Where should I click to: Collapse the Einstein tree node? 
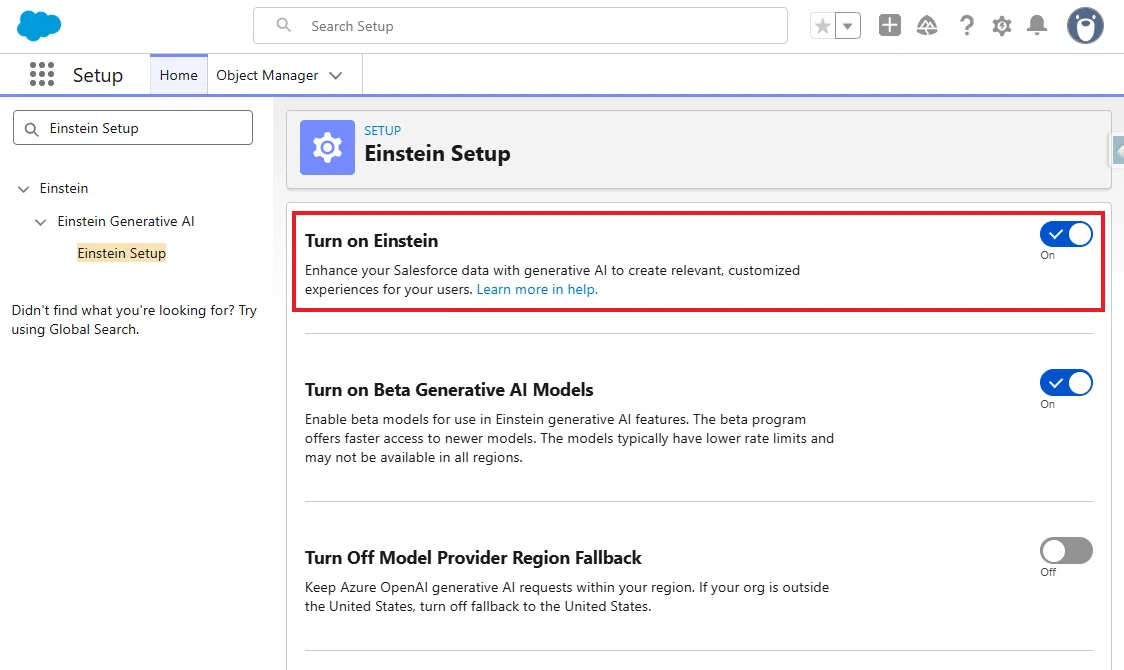[24, 189]
